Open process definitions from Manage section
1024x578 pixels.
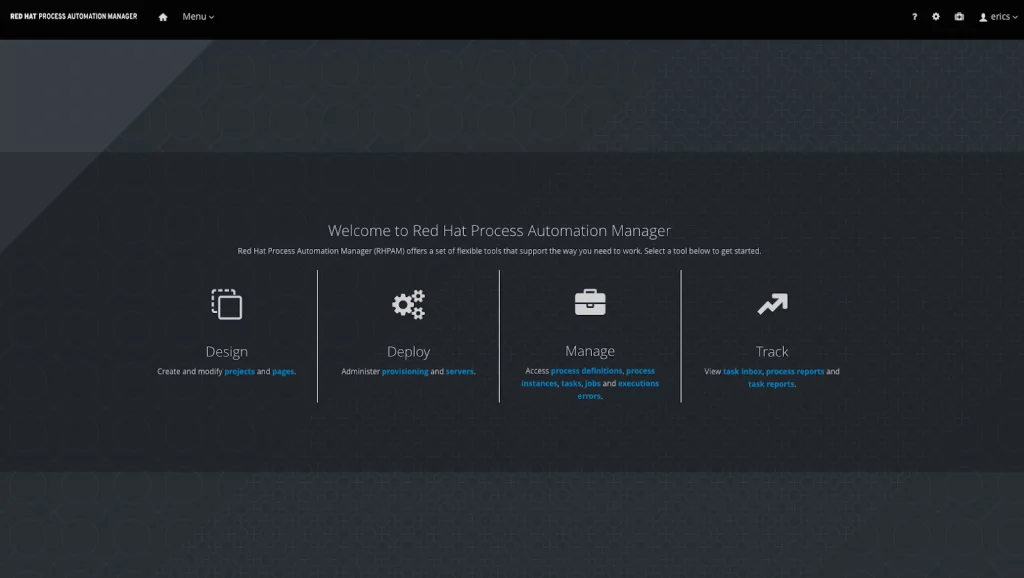[x=587, y=371]
